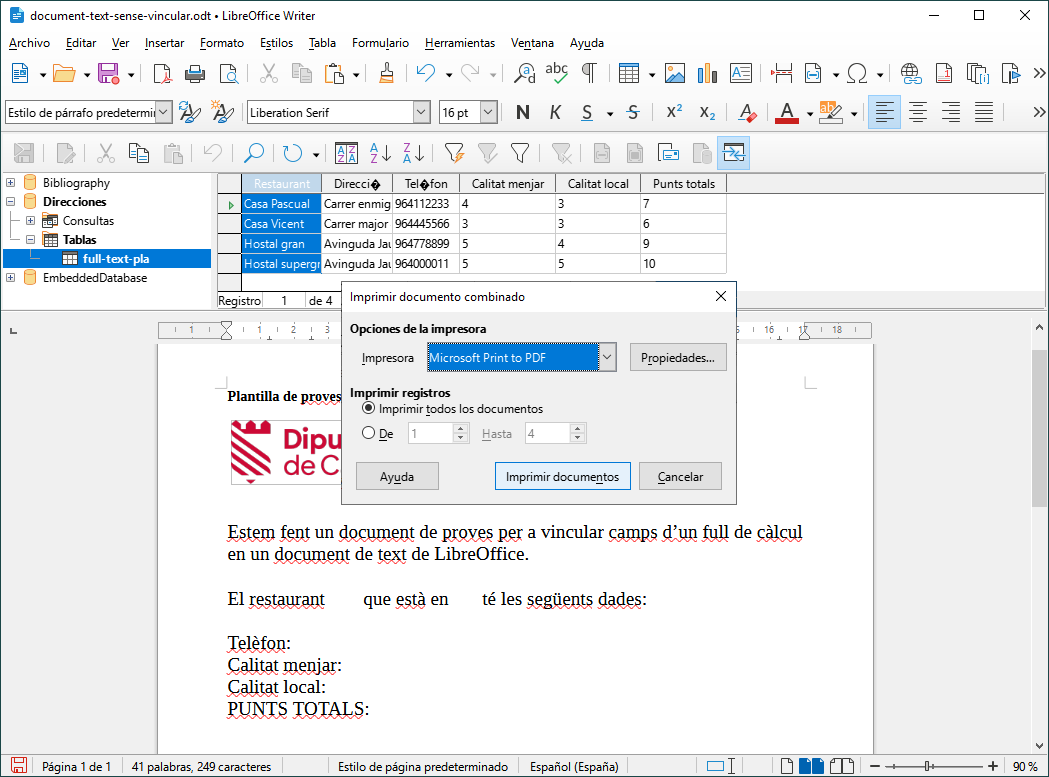Export directly as PDF icon
1049x777 pixels.
click(x=162, y=74)
